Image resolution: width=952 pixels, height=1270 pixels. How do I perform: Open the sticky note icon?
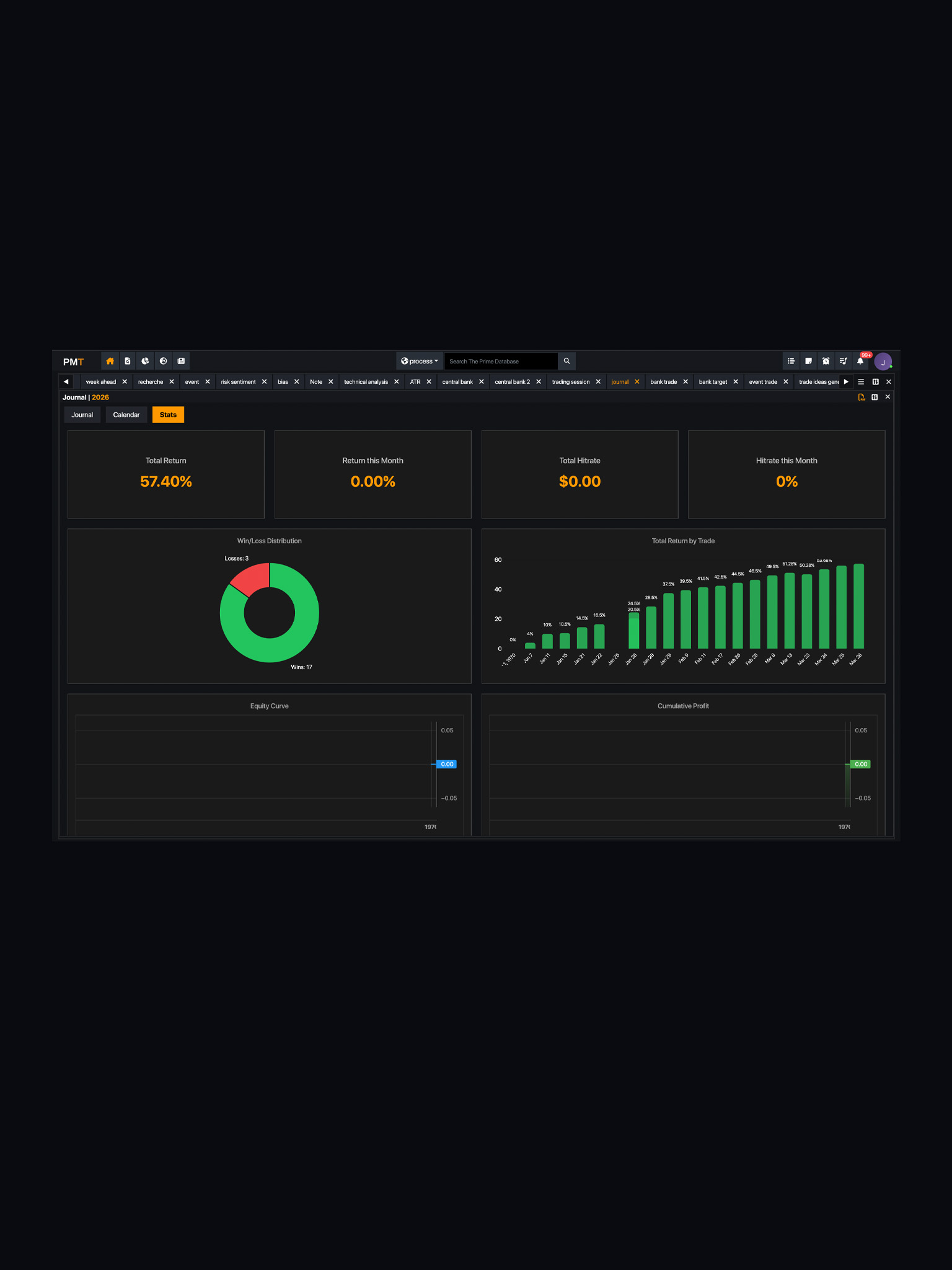808,361
